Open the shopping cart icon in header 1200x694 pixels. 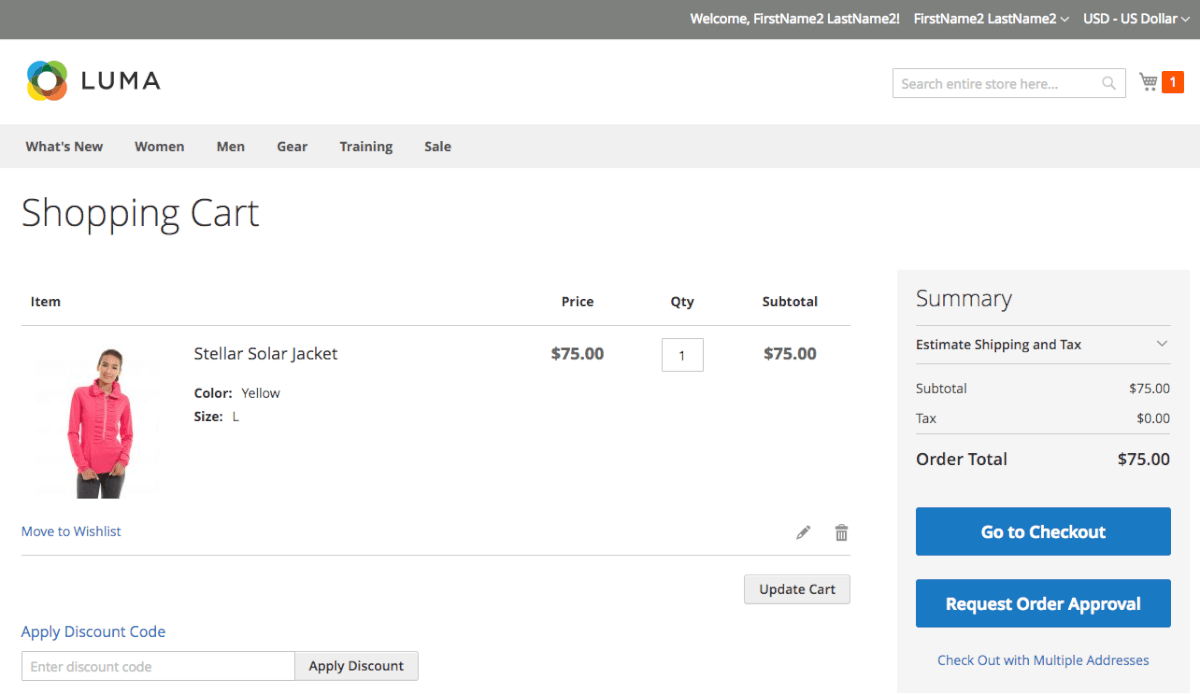pos(1148,82)
